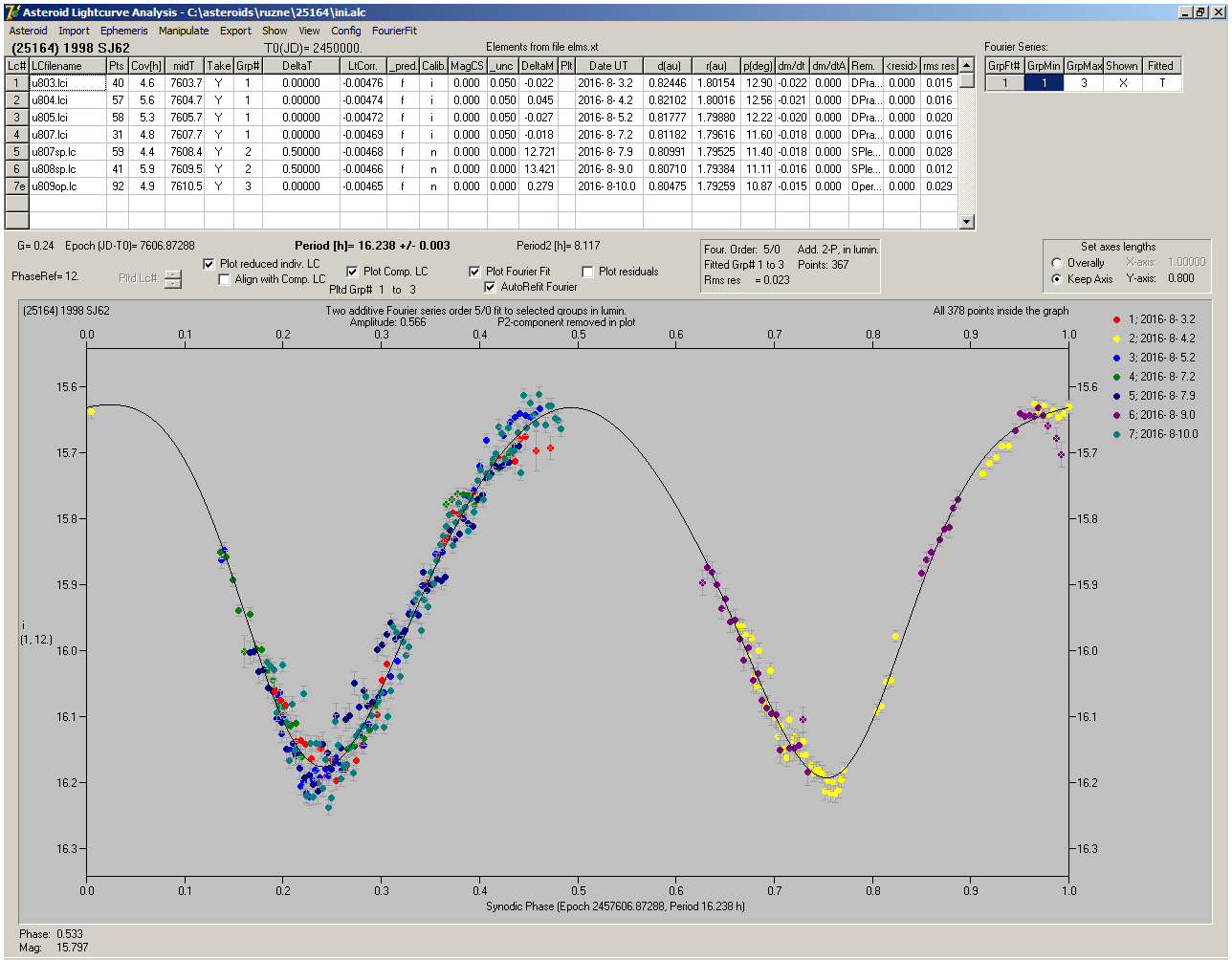The width and height of the screenshot is (1232, 960).
Task: Click row header 7e
Action: (x=17, y=186)
